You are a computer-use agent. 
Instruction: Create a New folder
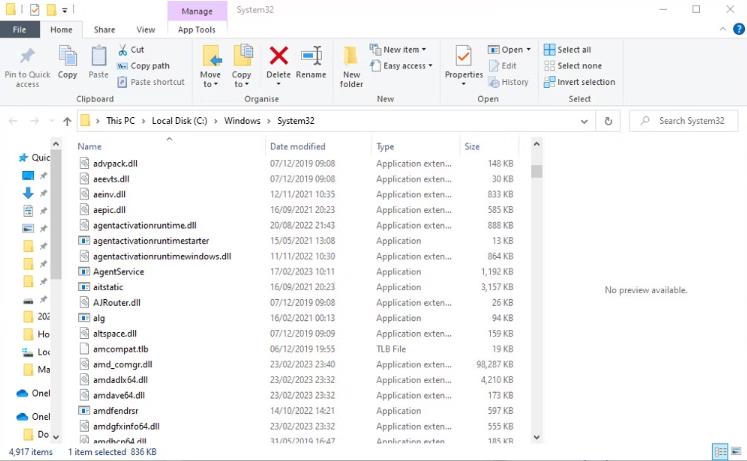[352, 66]
